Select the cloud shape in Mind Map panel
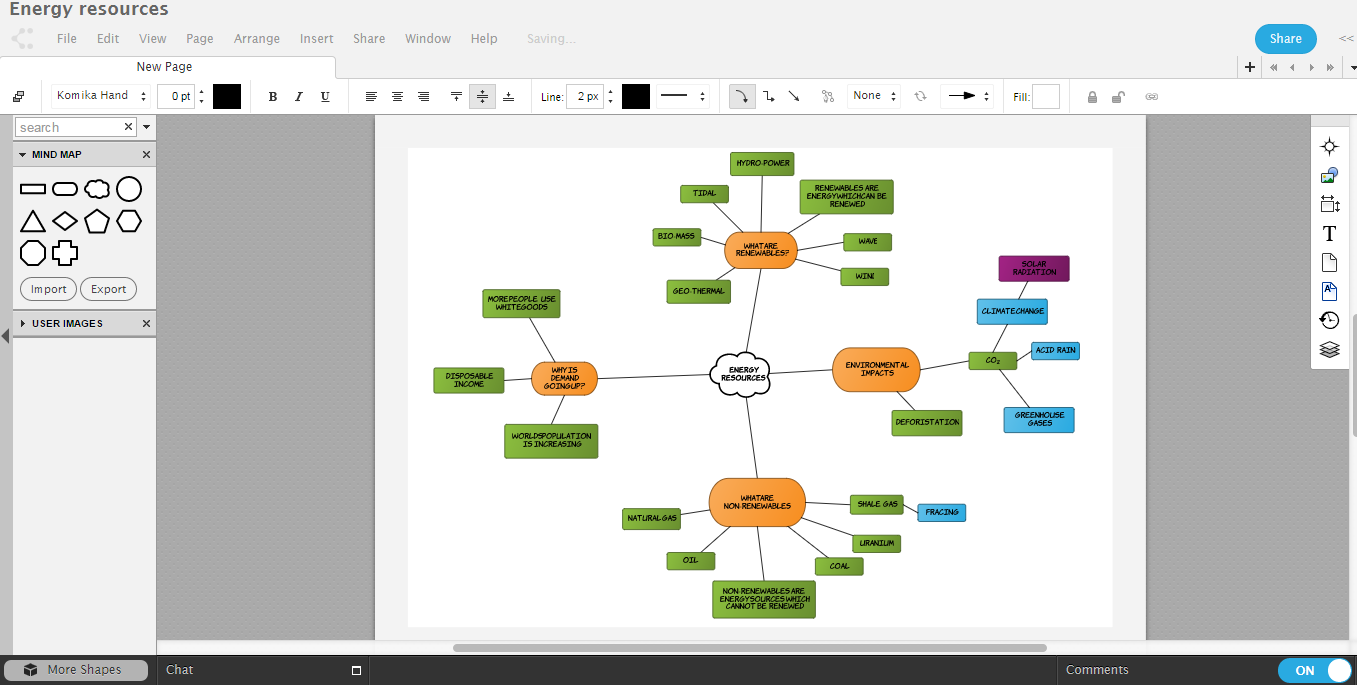Image resolution: width=1357 pixels, height=685 pixels. [97, 188]
